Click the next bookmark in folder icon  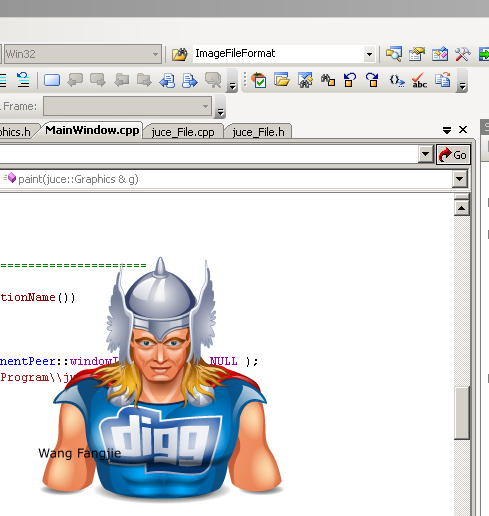click(x=144, y=80)
